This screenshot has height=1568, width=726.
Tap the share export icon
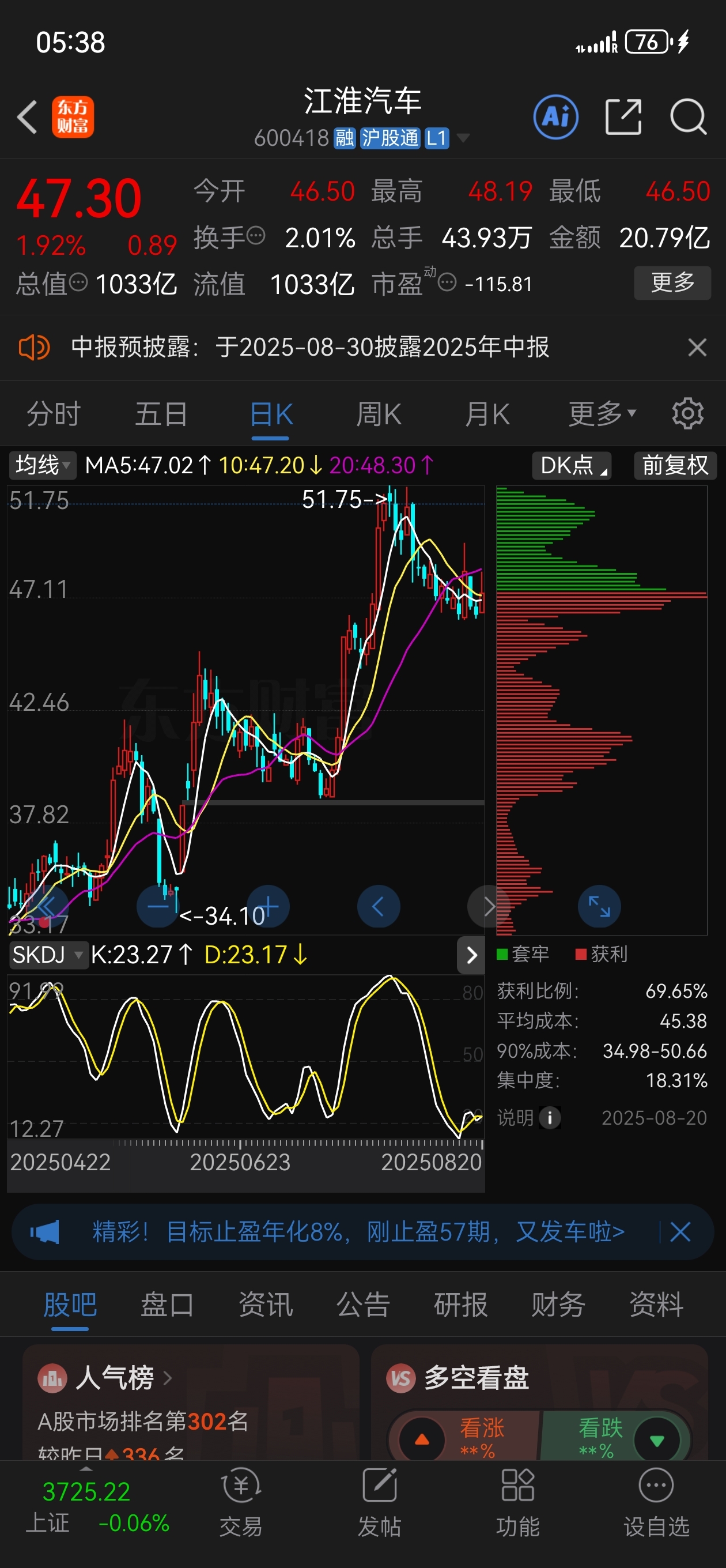coord(624,116)
